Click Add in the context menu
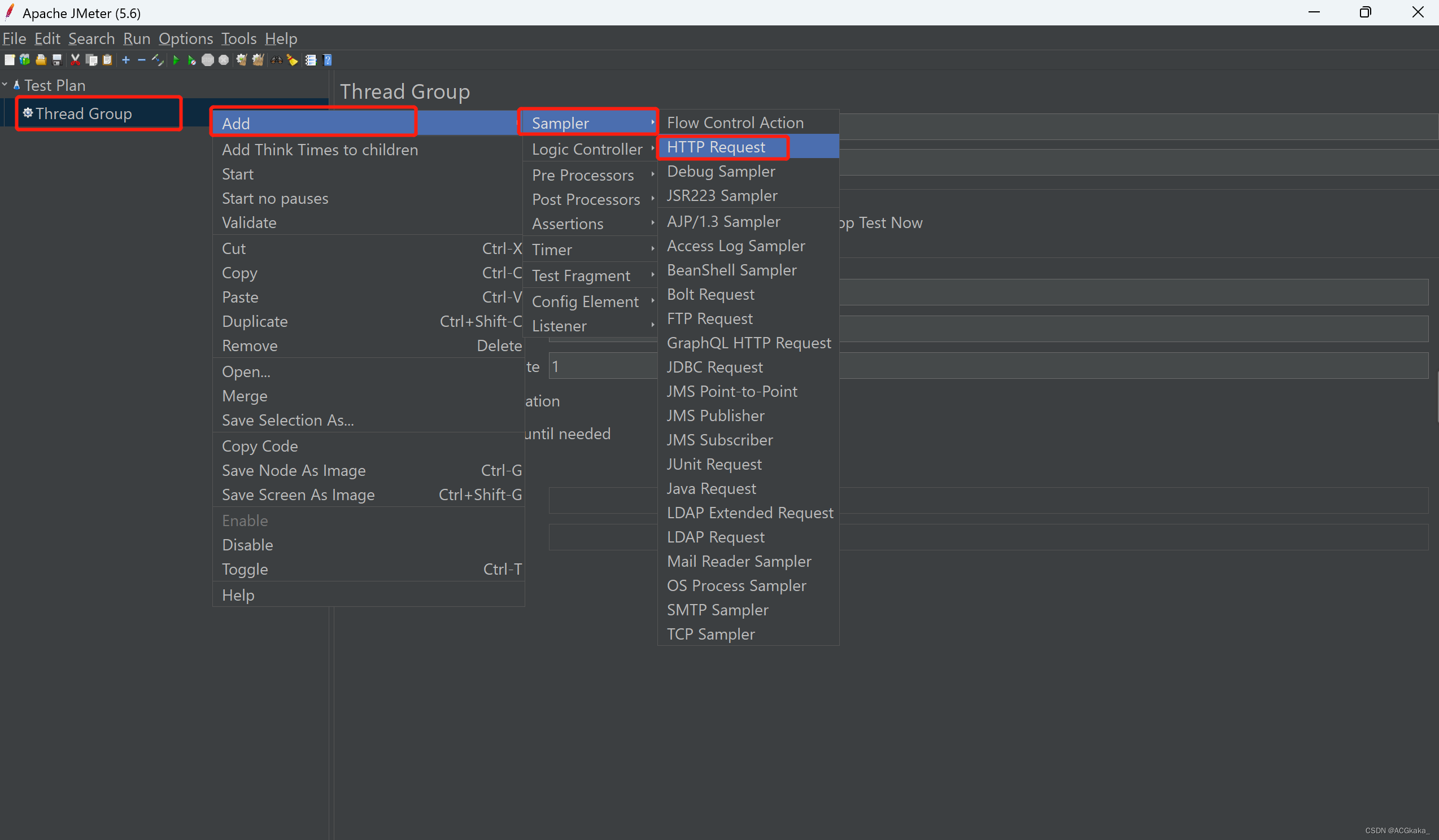Image resolution: width=1439 pixels, height=840 pixels. pos(368,123)
